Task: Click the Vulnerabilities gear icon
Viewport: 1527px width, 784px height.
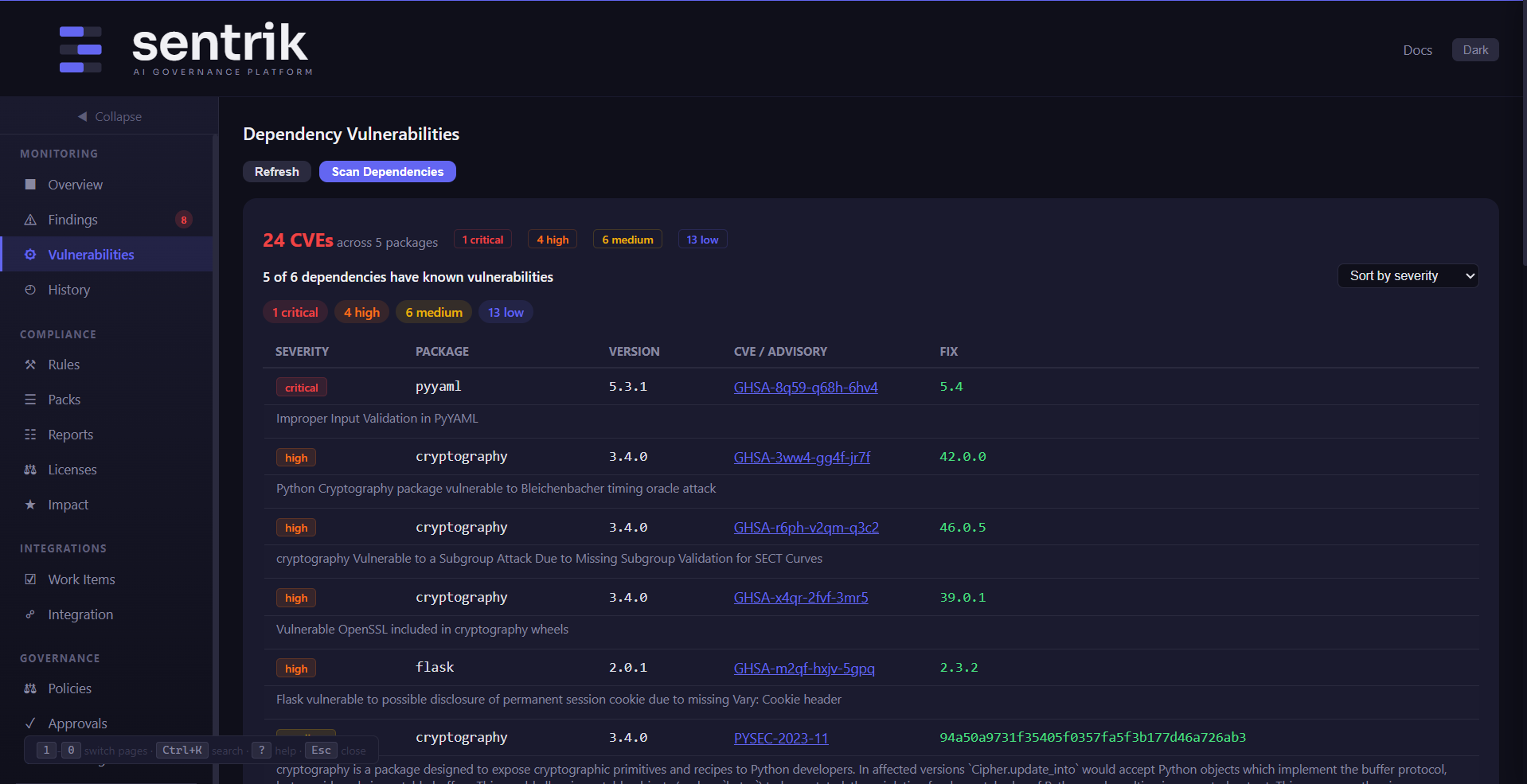Action: pos(30,255)
